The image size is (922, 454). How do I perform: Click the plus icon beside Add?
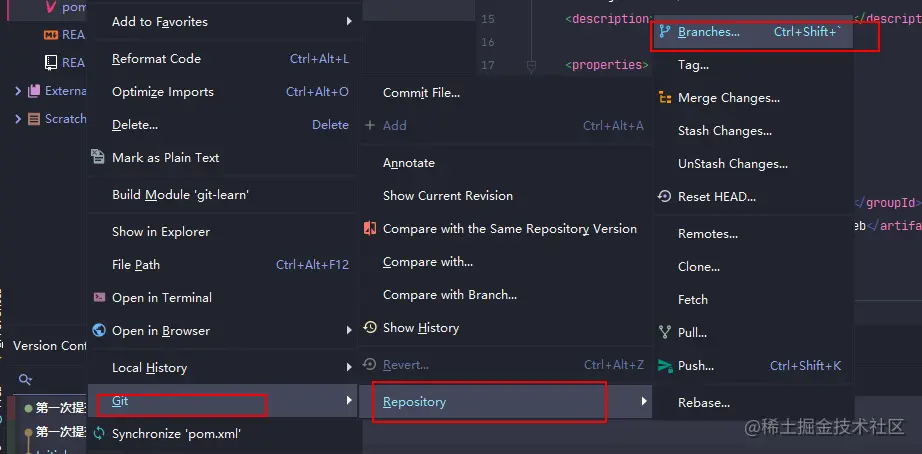370,125
